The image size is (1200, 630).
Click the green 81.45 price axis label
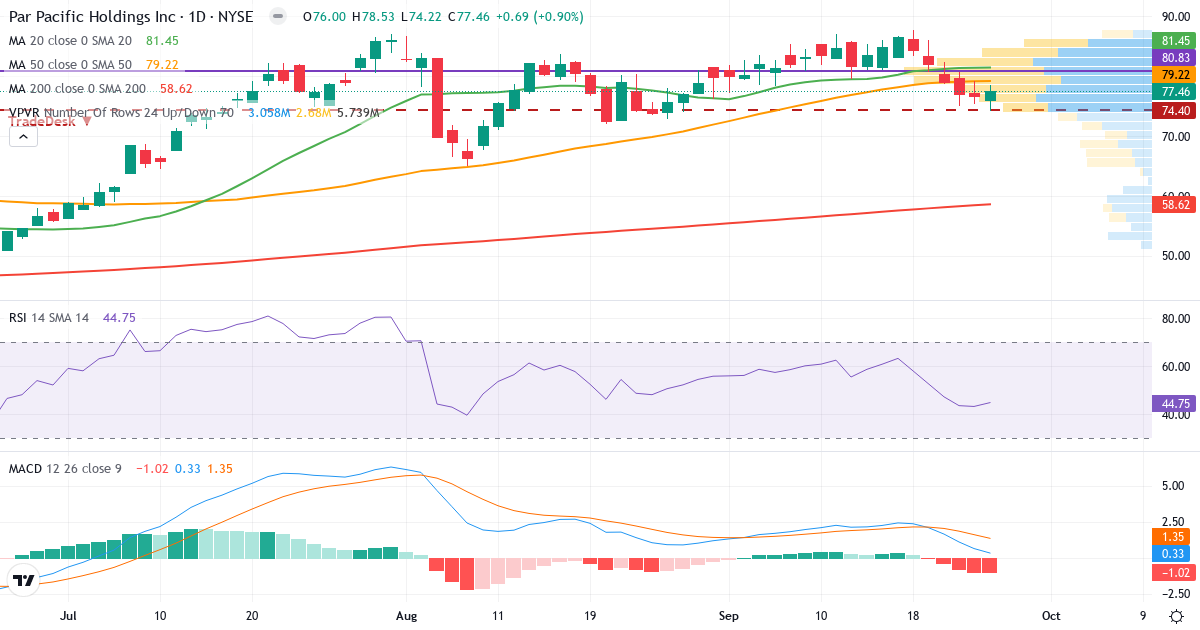(1175, 40)
